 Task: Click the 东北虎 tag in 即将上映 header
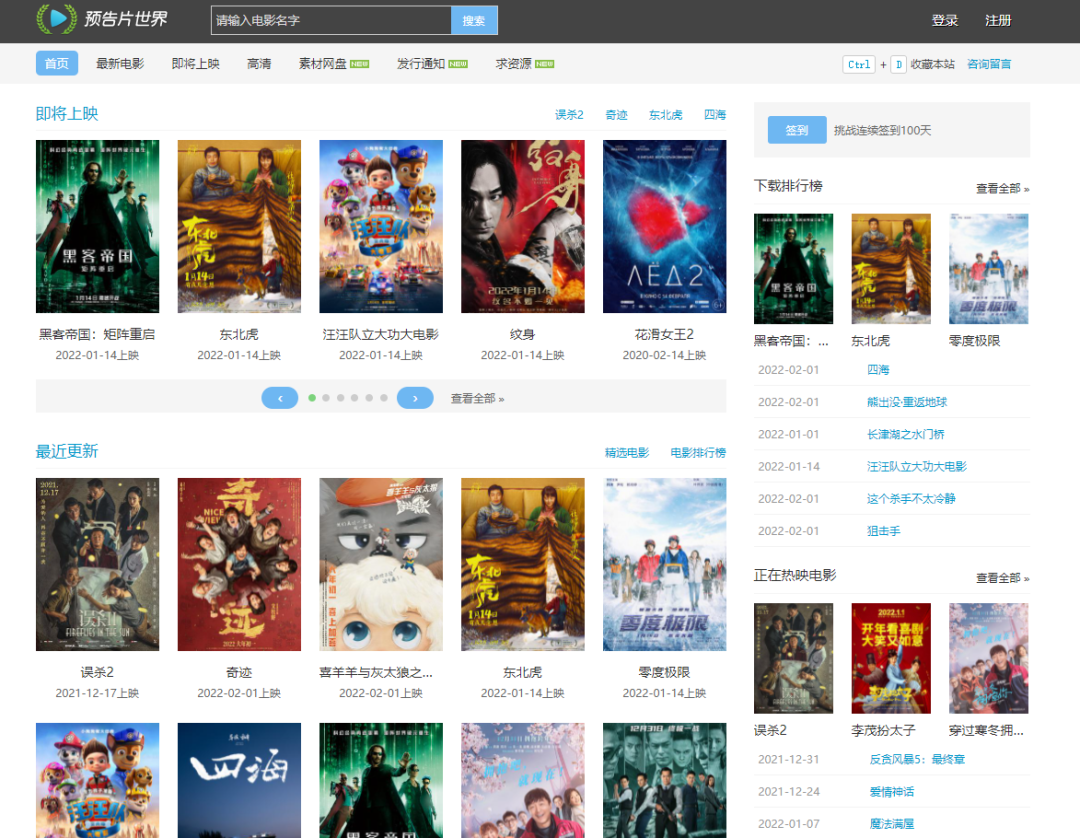(665, 115)
